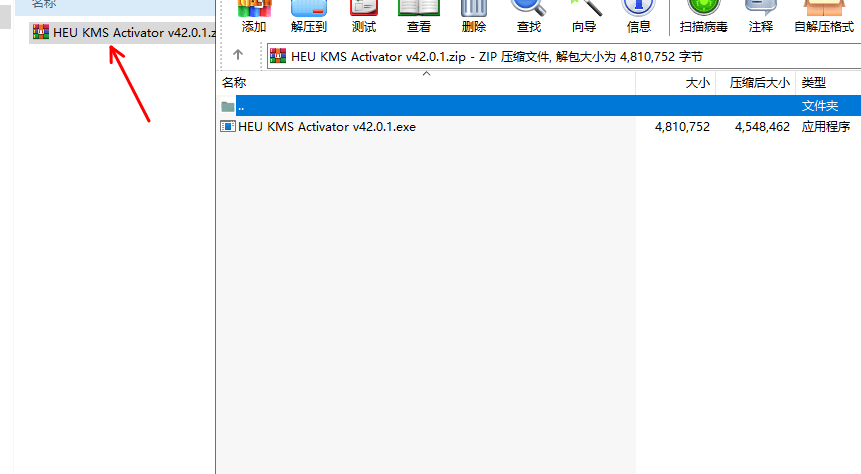The image size is (861, 474).
Task: Run the 测试 (Test) archive tool
Action: pyautogui.click(x=364, y=15)
